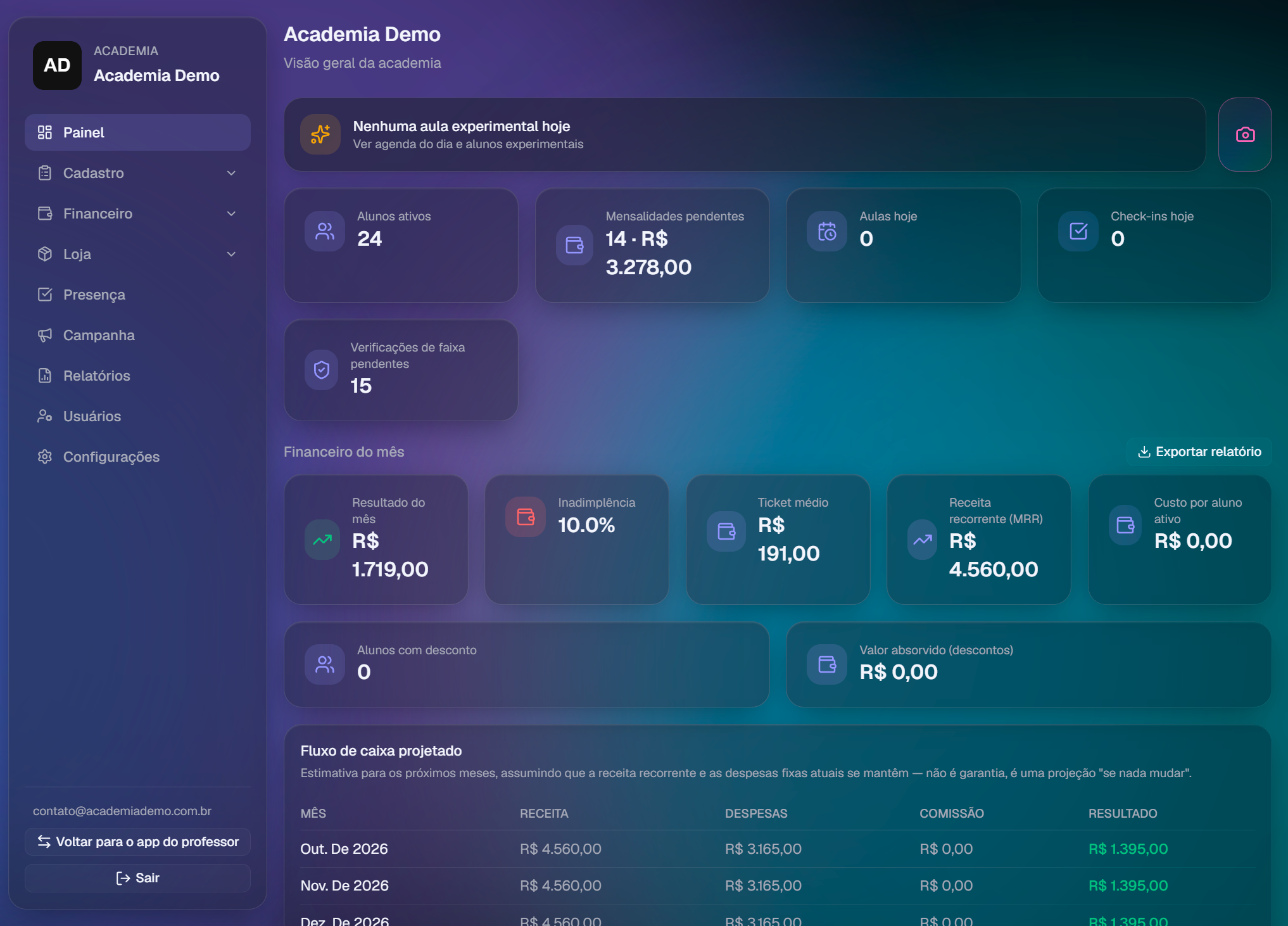The image size is (1288, 926).
Task: Click the Sair logout button
Action: 138,878
